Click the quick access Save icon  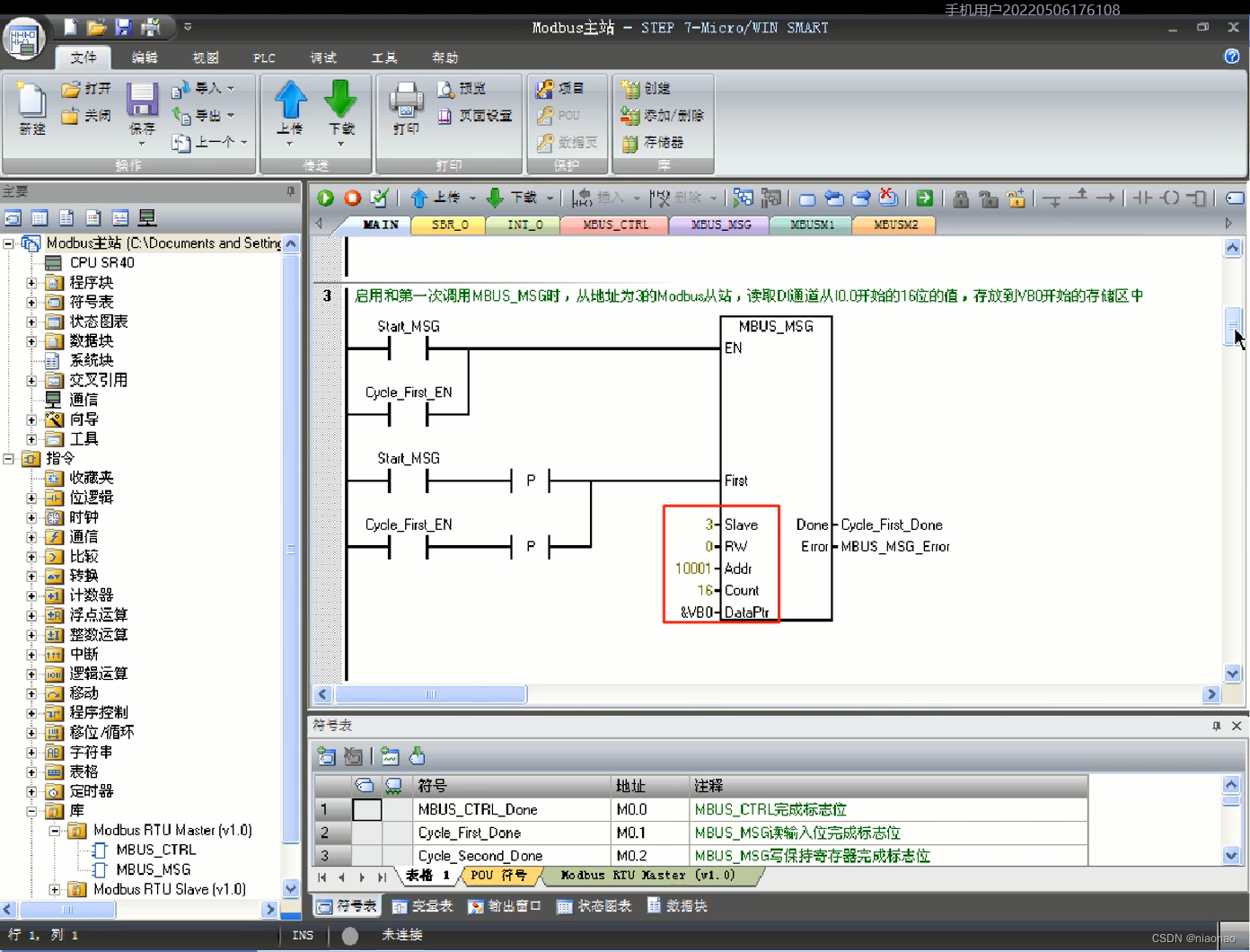point(123,27)
